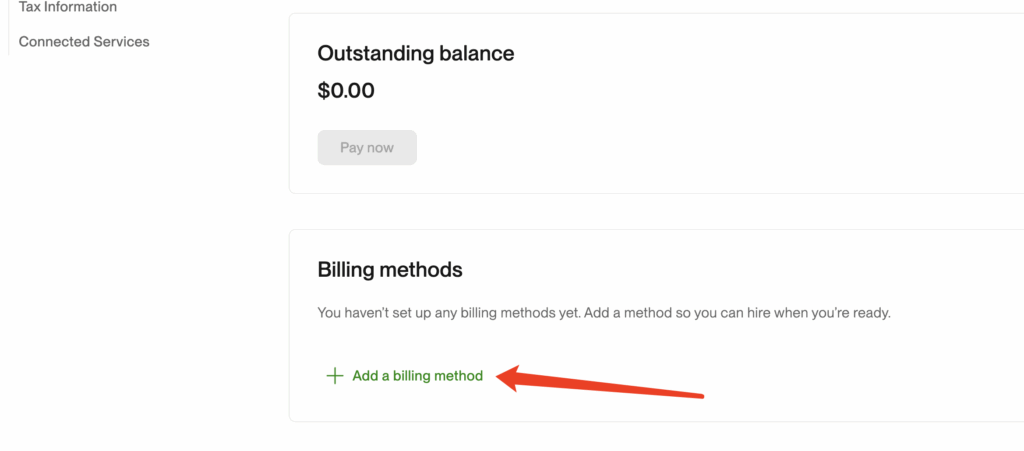Click the sidebar's vertical divider line
The width and height of the screenshot is (1024, 451).
point(8,28)
